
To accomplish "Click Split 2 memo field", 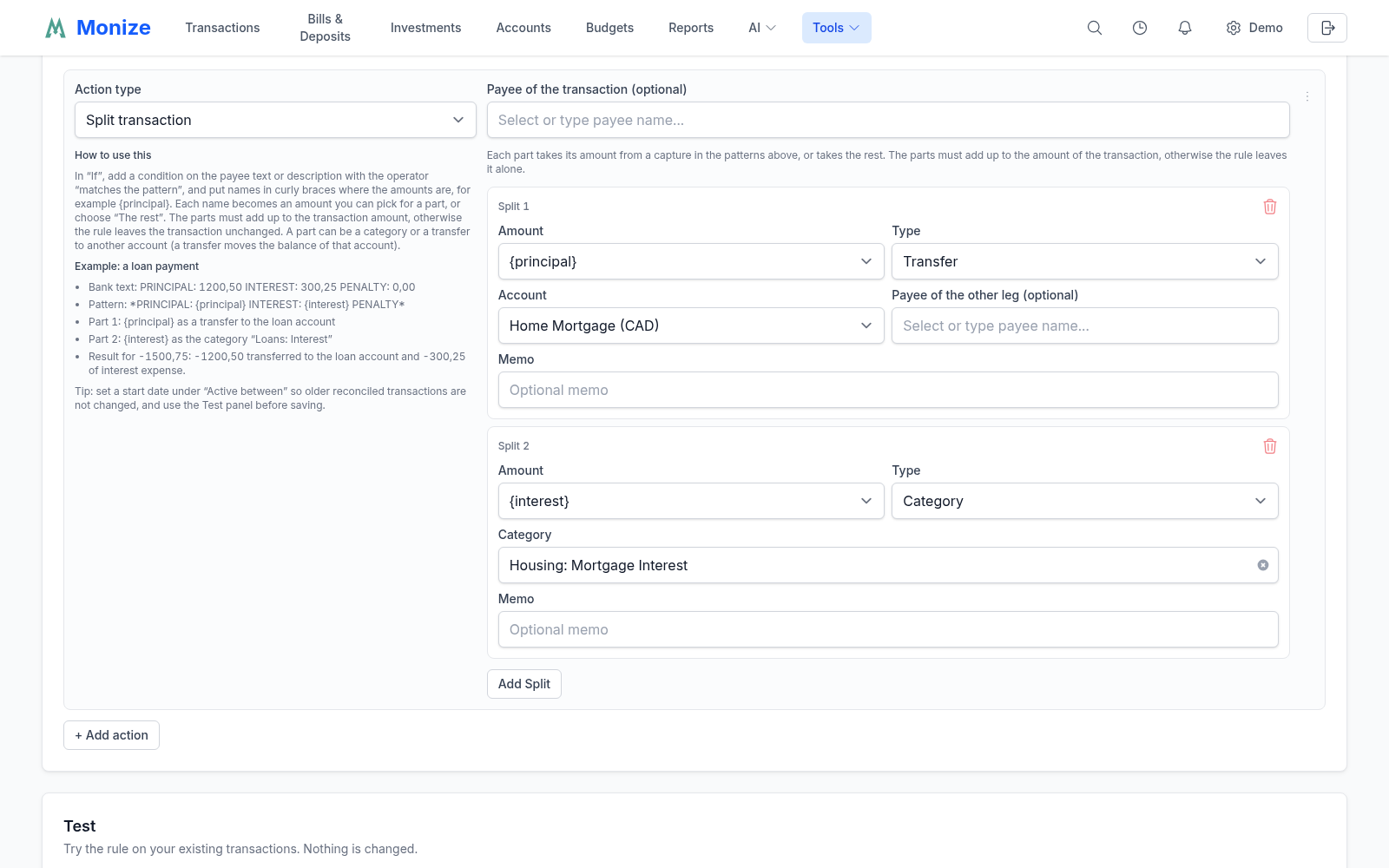I will pos(888,629).
